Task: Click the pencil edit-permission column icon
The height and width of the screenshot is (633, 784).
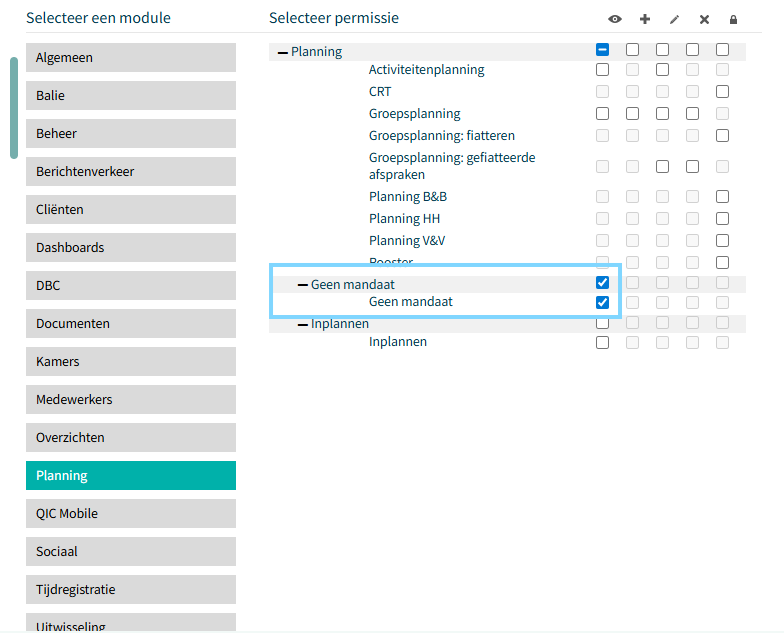Action: pos(674,20)
